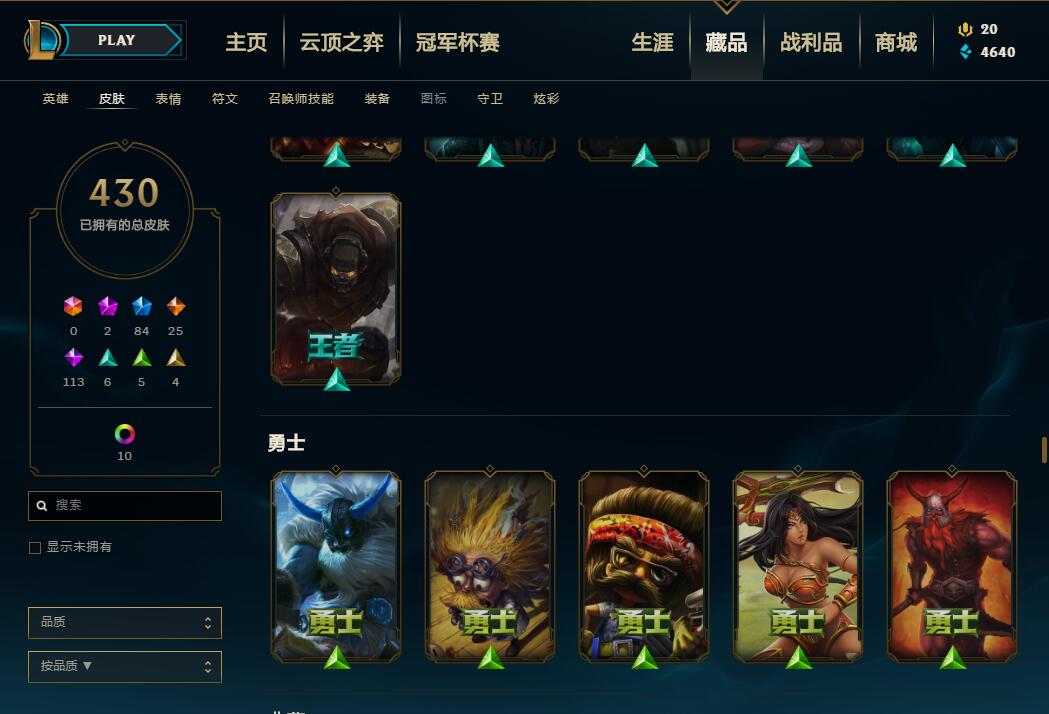
Task: Click the rainbow chroma ring icon
Action: pyautogui.click(x=124, y=434)
